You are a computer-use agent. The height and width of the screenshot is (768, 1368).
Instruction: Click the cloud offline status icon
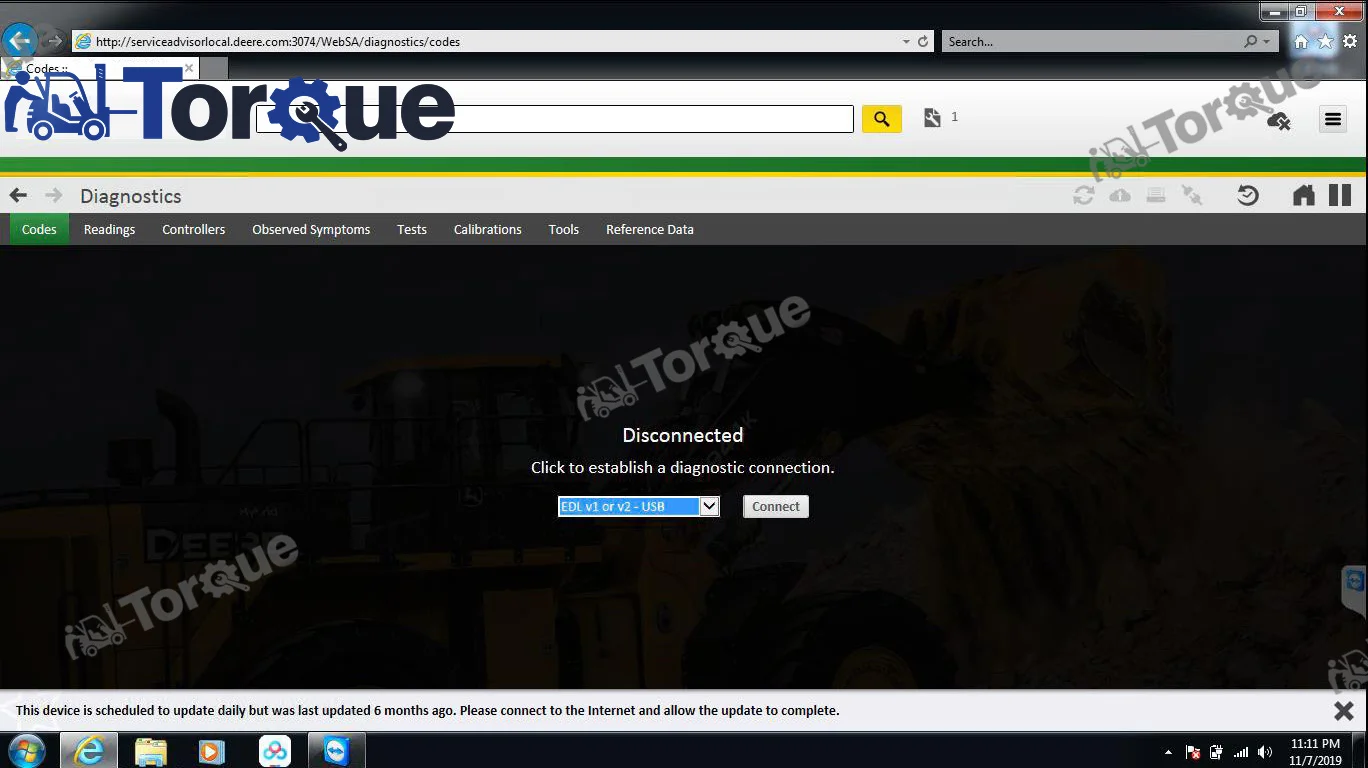[1278, 121]
